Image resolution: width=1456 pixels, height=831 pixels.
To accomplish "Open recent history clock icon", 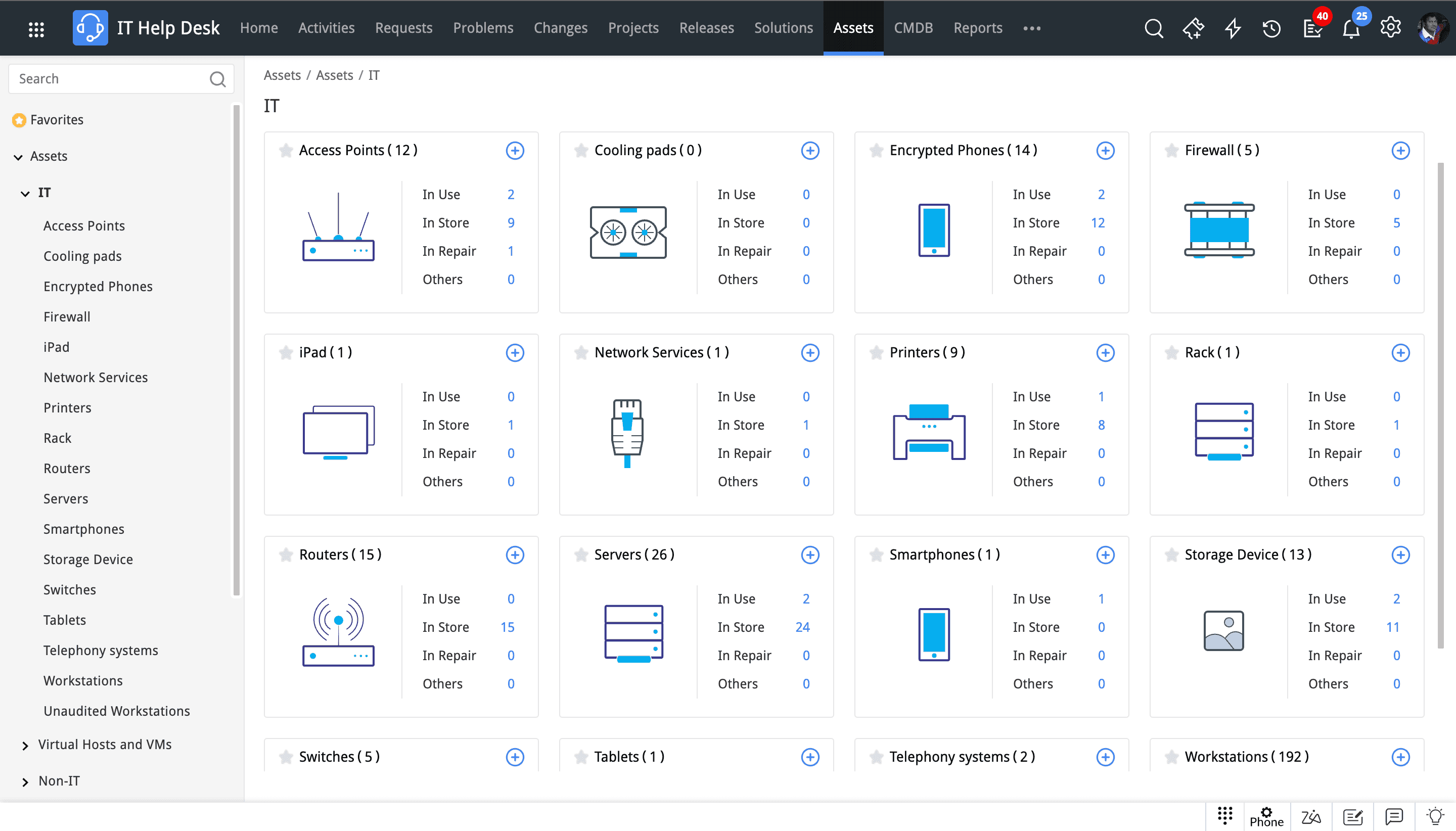I will tap(1271, 28).
